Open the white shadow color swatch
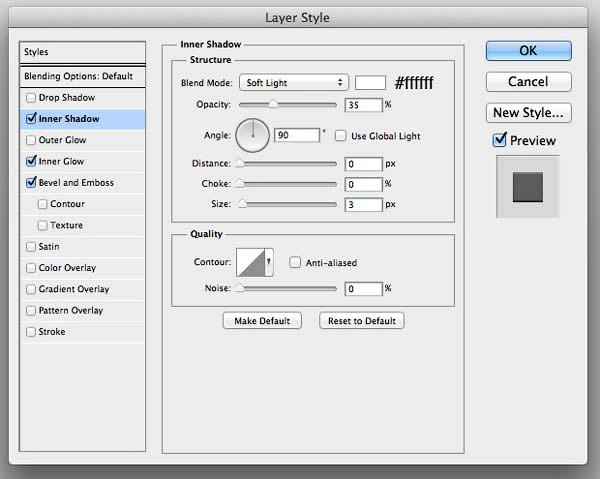600x479 pixels. coord(370,83)
